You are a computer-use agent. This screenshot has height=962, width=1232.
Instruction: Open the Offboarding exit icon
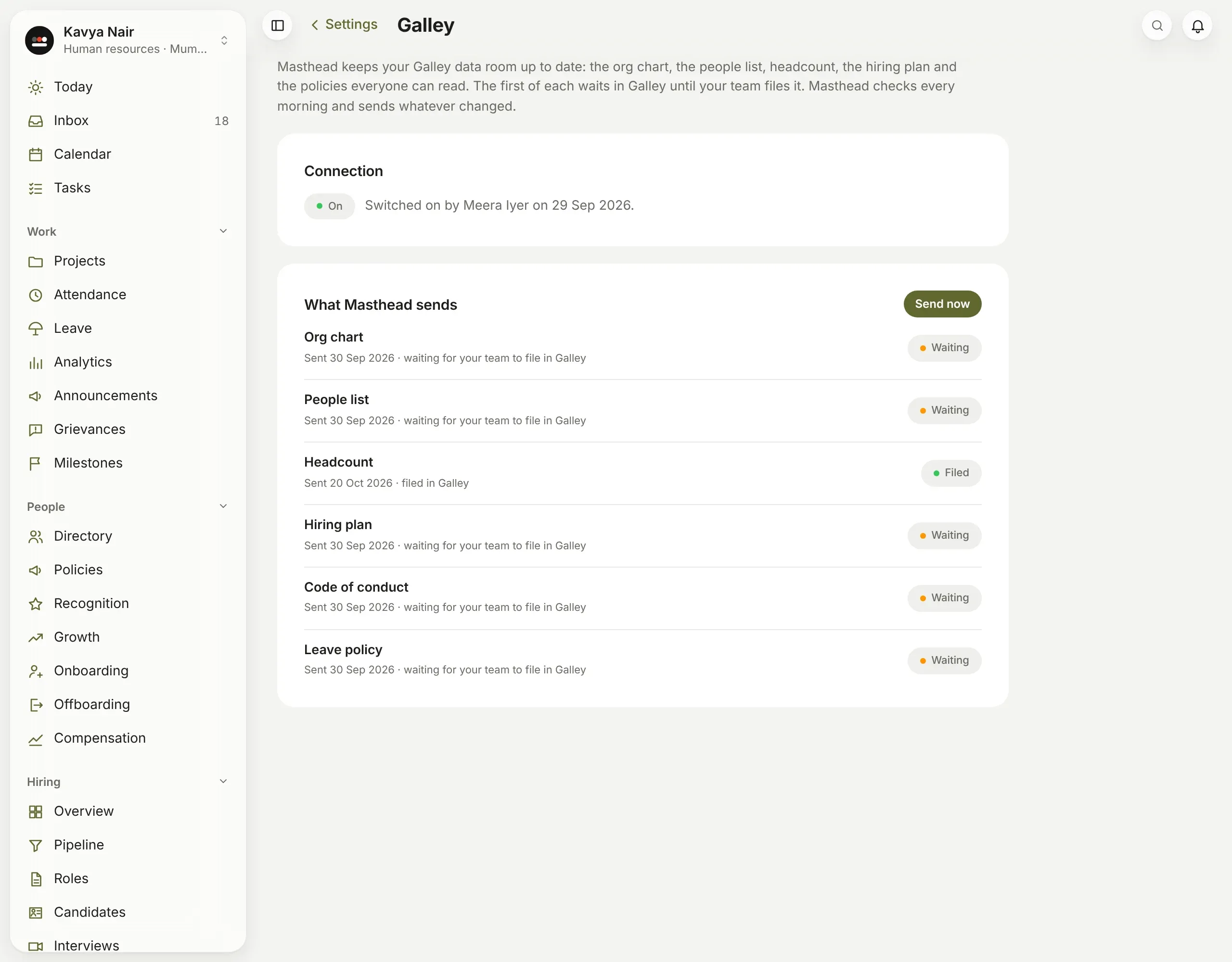click(36, 705)
